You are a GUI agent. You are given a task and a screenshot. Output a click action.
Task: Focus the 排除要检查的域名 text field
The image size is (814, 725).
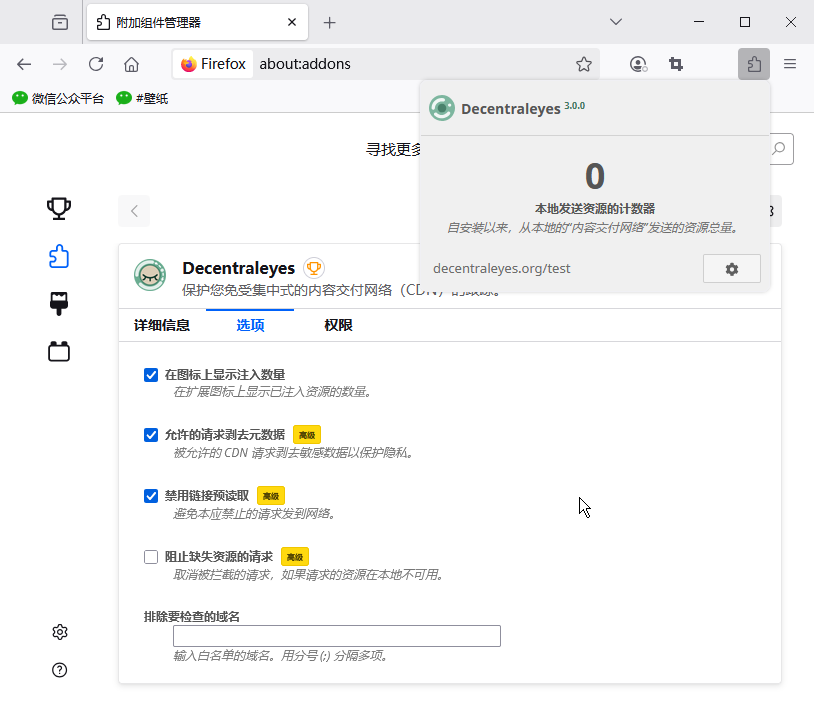[x=337, y=636]
